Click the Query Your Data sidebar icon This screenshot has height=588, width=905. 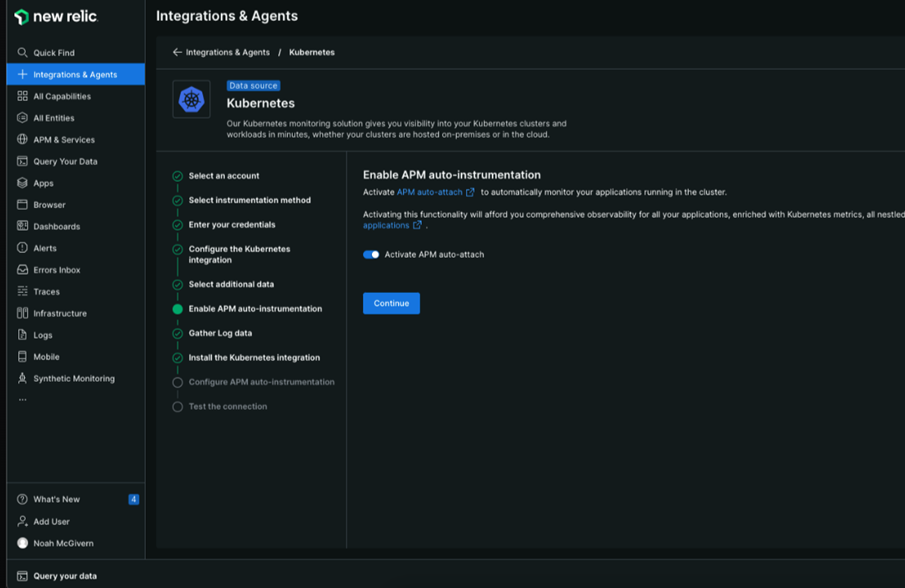point(23,161)
